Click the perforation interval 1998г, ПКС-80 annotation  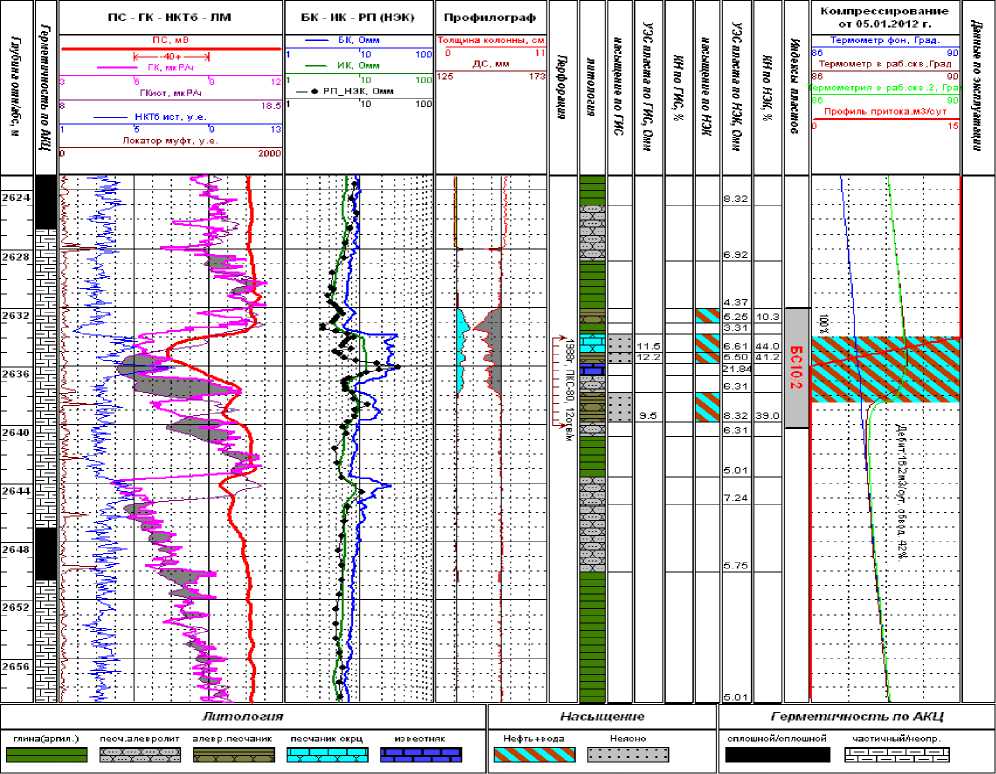(568, 389)
